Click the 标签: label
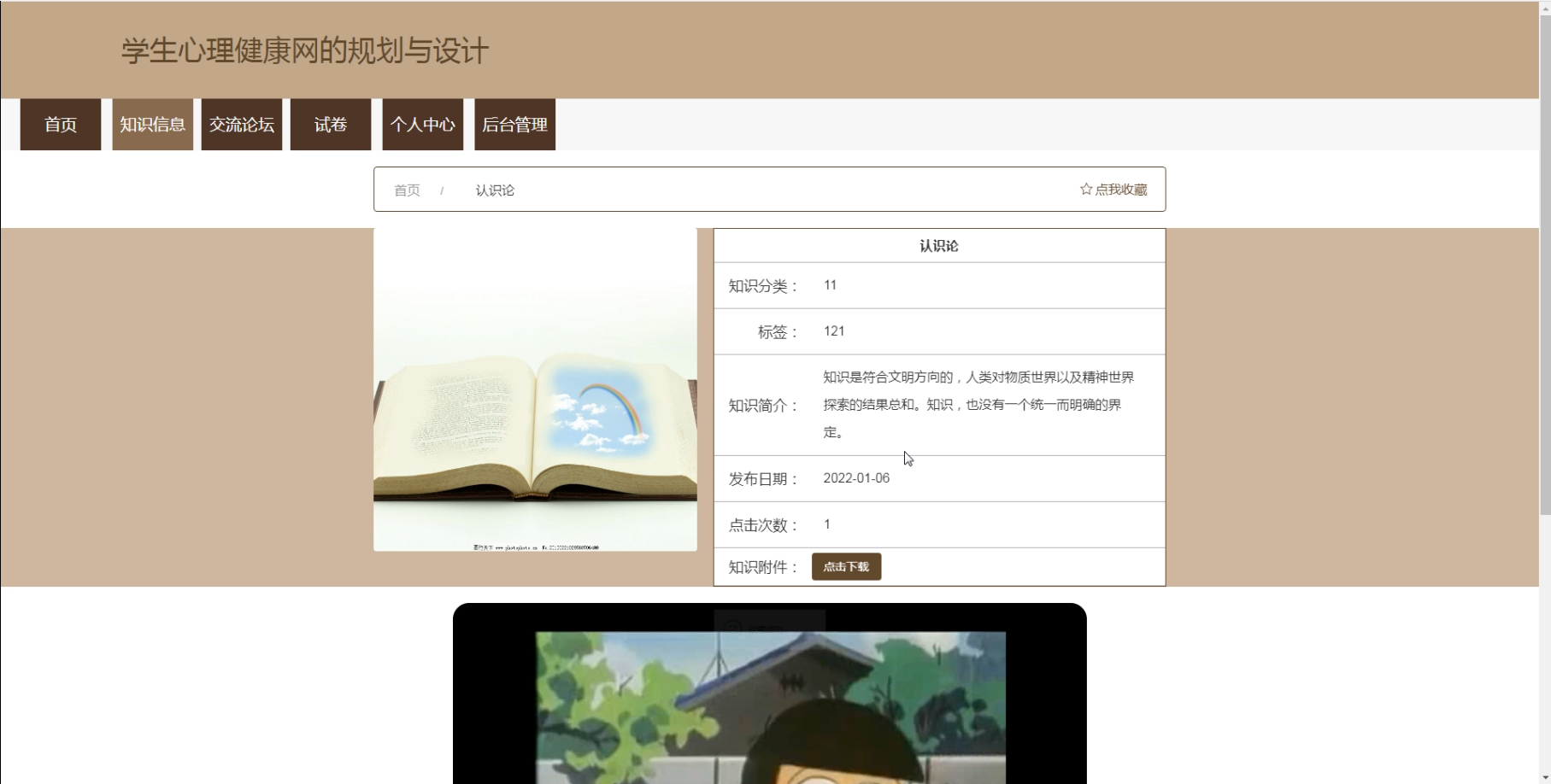Screen dimensions: 1551x784 778,332
